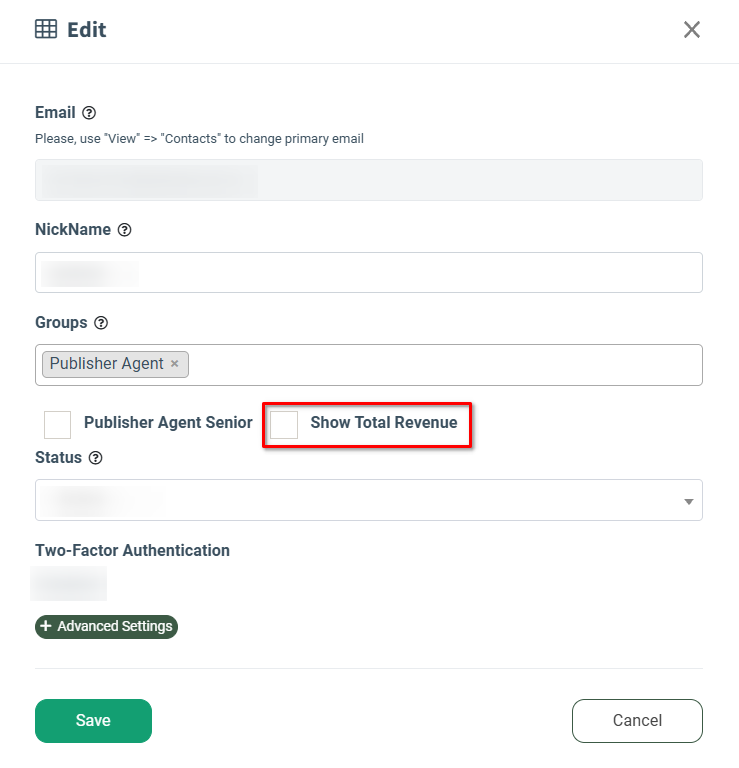Click the NickName help question icon

click(125, 230)
